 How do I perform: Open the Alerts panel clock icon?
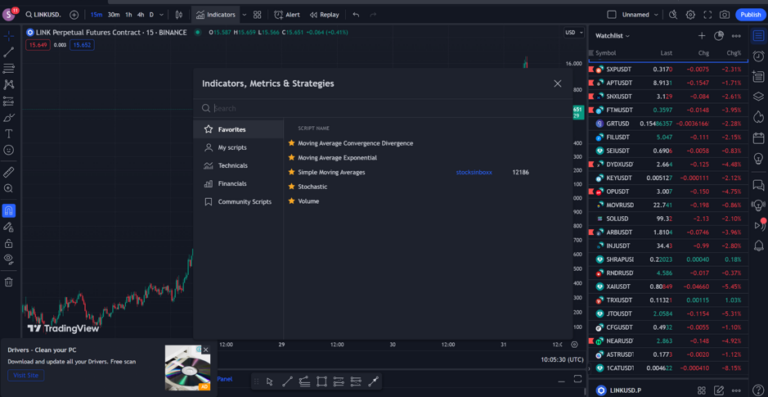[758, 56]
